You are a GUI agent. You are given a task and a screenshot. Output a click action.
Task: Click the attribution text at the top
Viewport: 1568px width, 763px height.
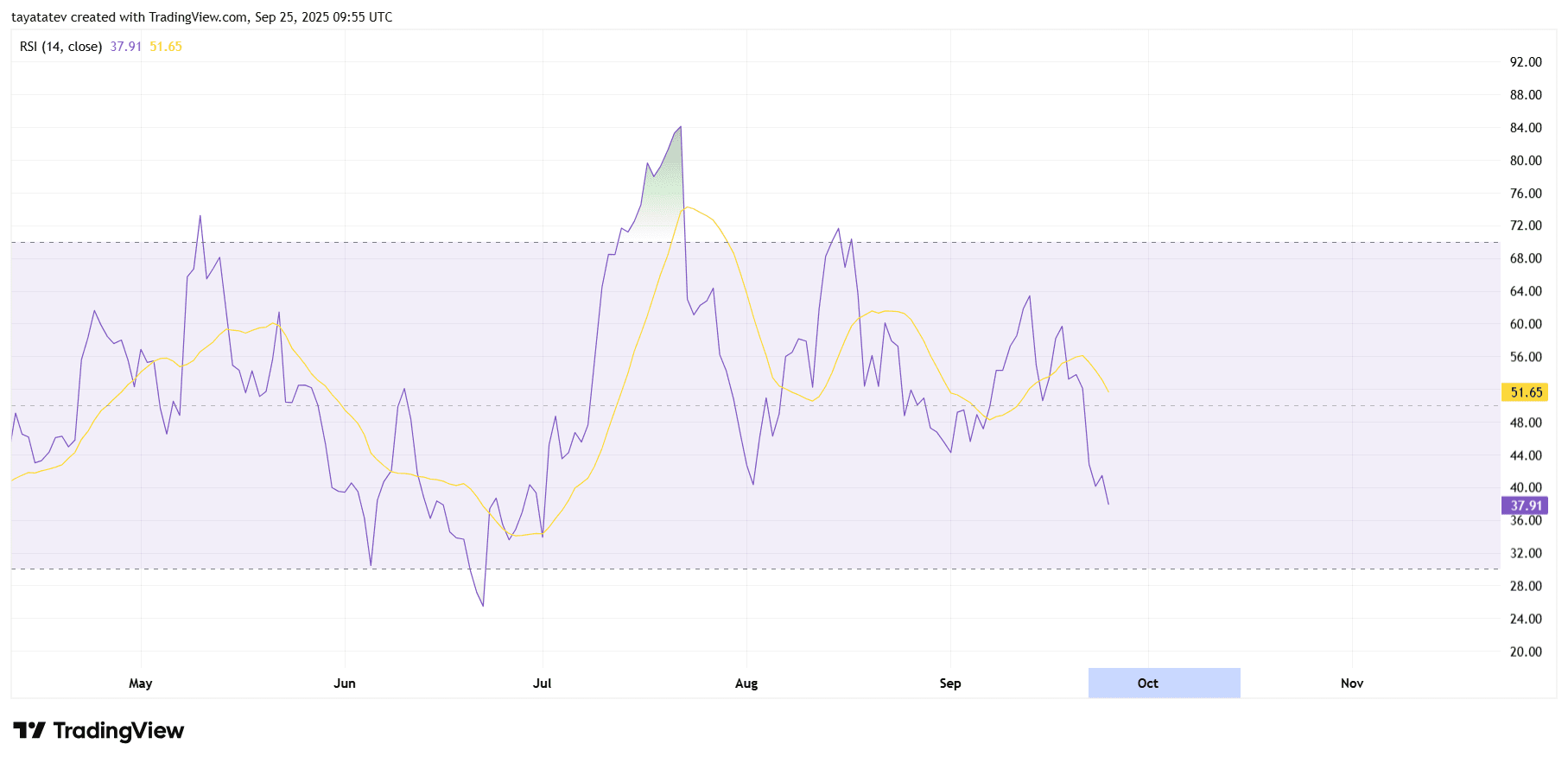(201, 17)
